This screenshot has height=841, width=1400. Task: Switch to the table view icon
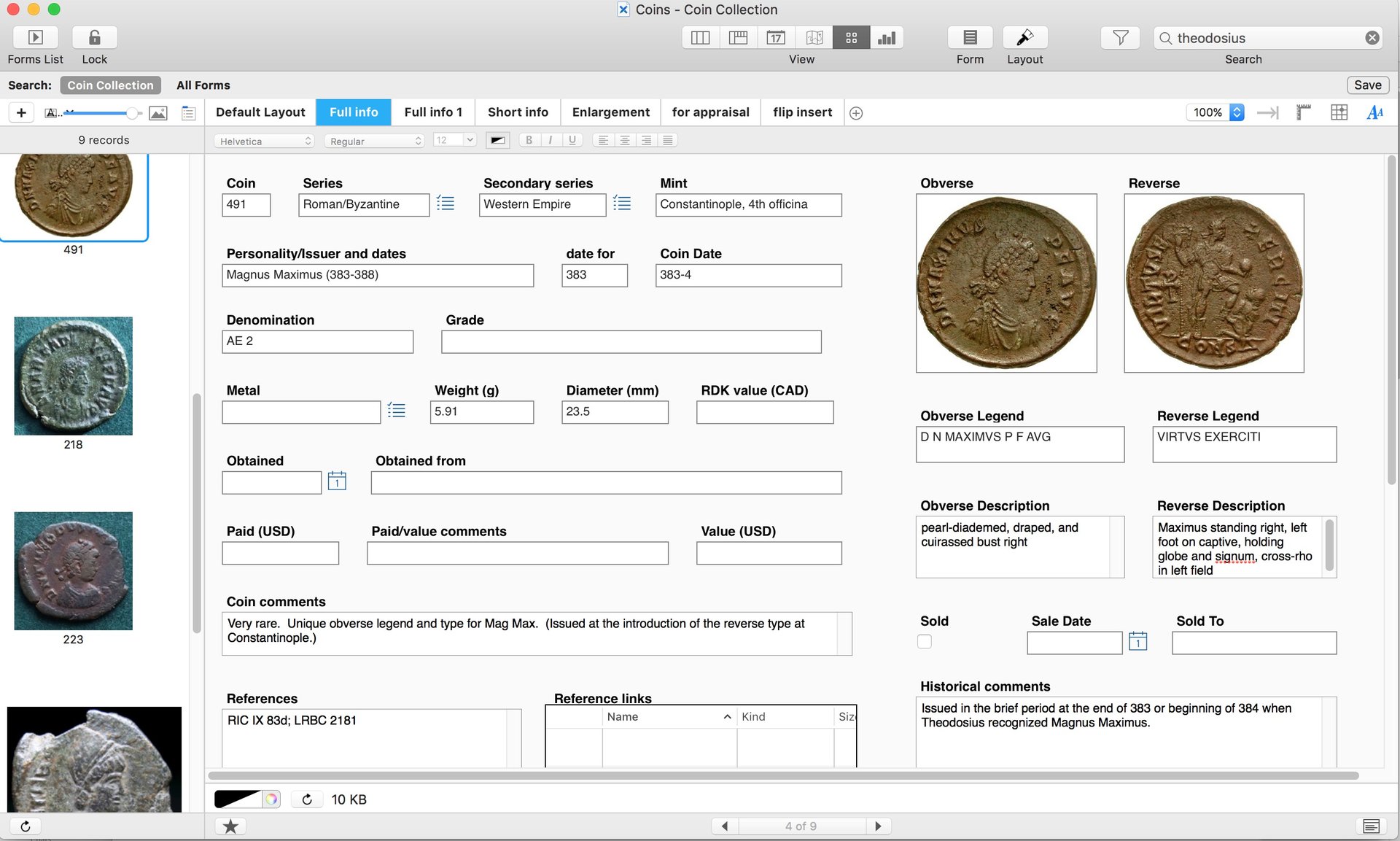click(x=738, y=38)
